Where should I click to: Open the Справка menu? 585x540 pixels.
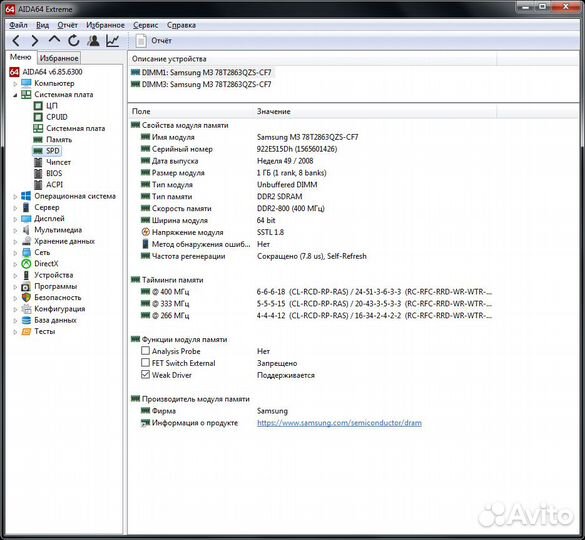pos(181,25)
